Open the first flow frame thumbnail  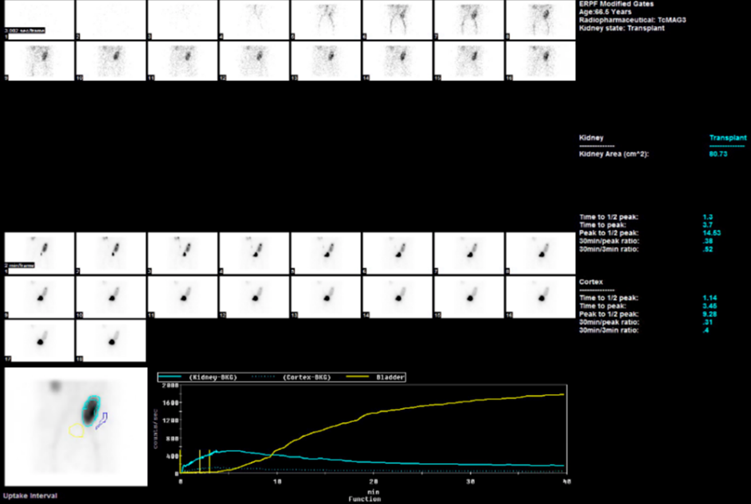coord(39,20)
